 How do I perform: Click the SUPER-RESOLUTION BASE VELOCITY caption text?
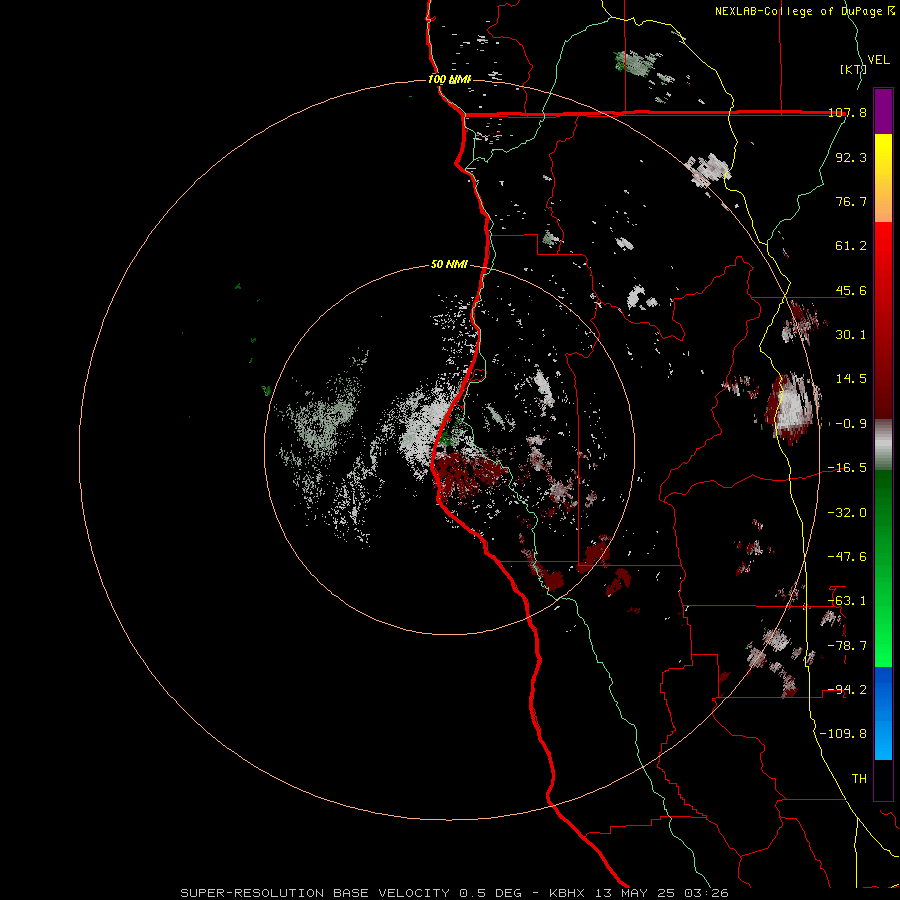coord(315,893)
